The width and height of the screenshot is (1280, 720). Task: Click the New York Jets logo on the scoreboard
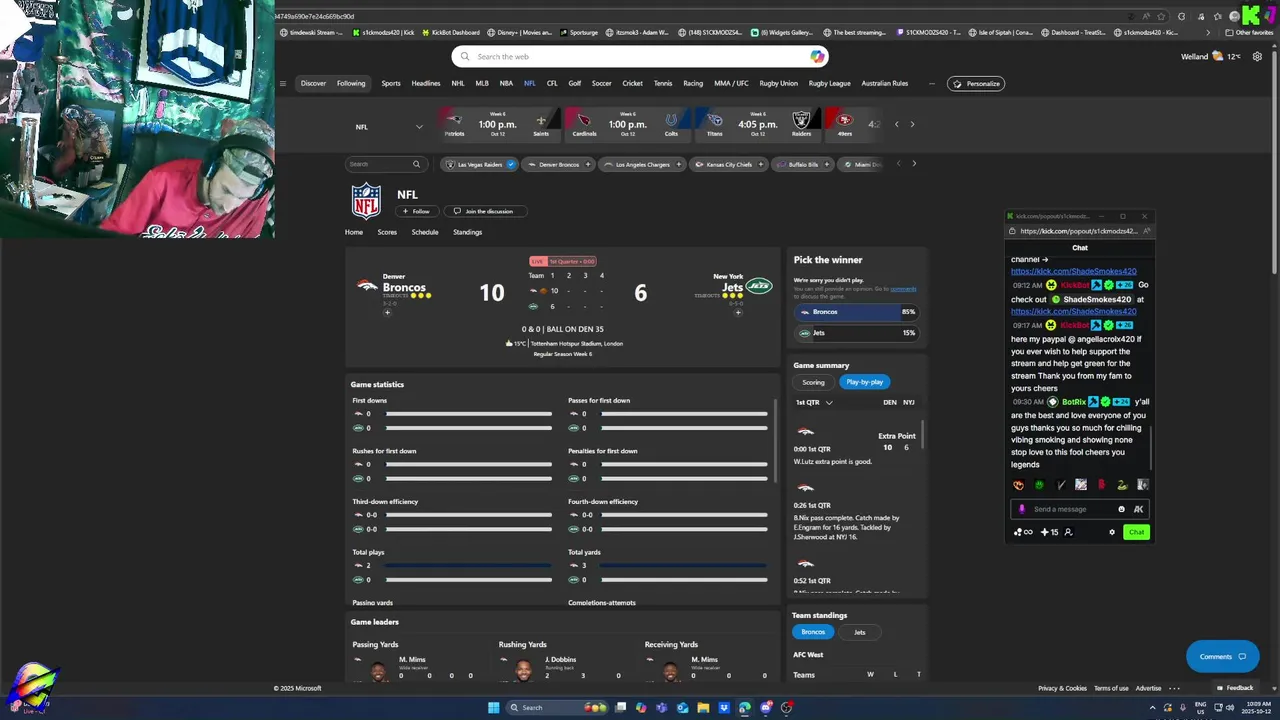(x=760, y=286)
